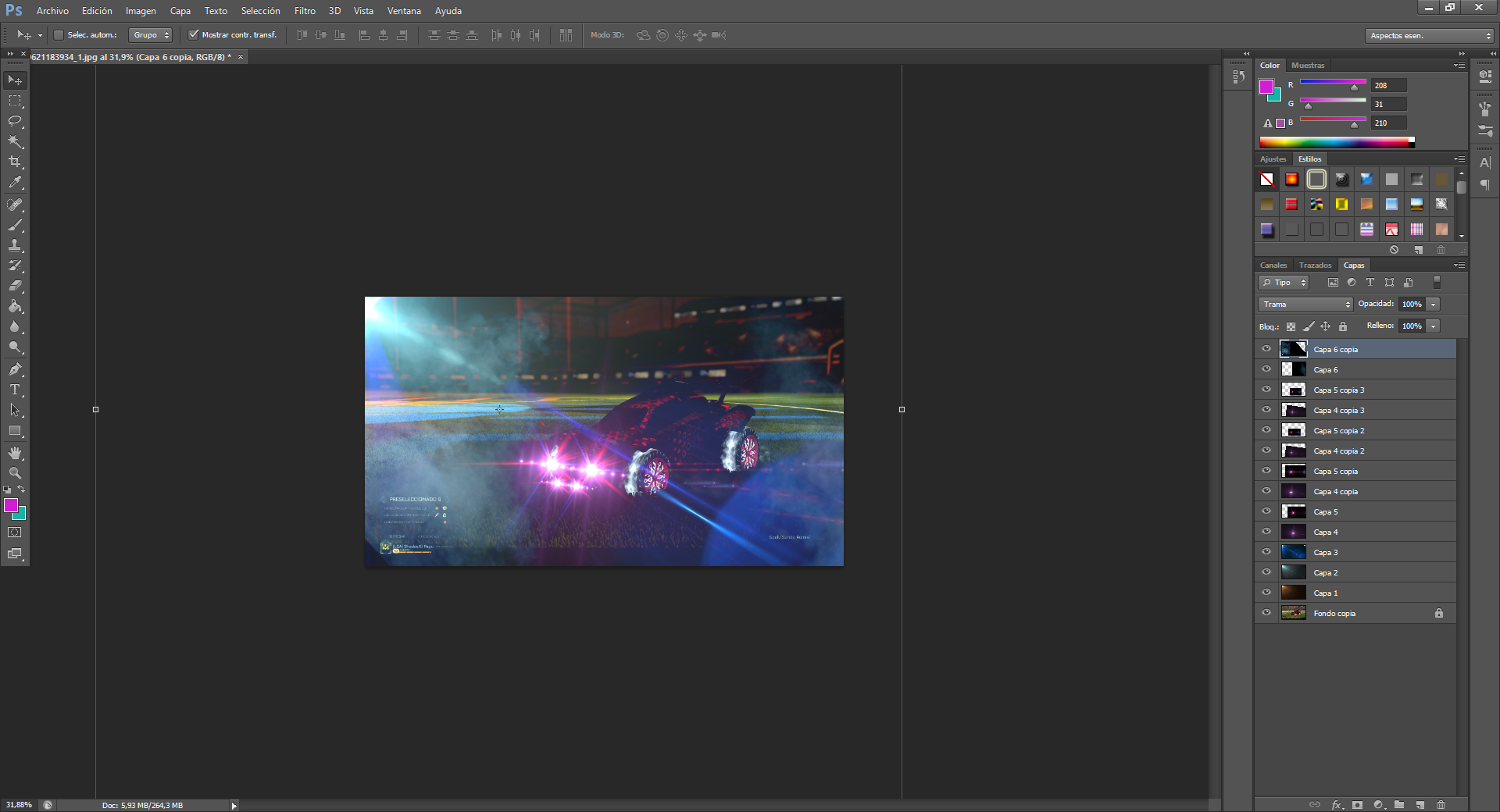Select the Paint Bucket tool
Image resolution: width=1500 pixels, height=812 pixels.
point(15,306)
